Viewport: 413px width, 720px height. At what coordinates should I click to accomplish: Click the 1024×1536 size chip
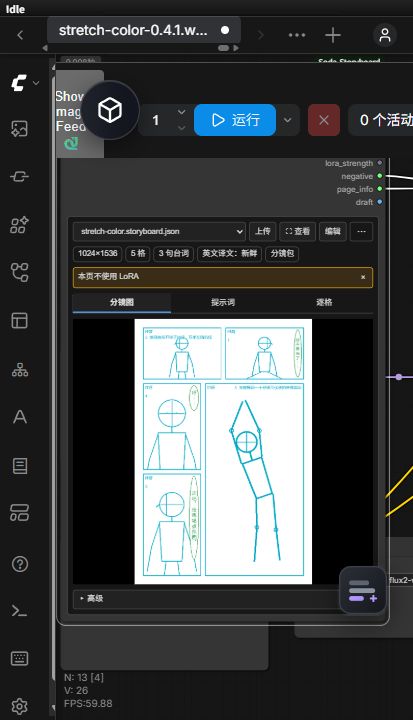pyautogui.click(x=97, y=253)
